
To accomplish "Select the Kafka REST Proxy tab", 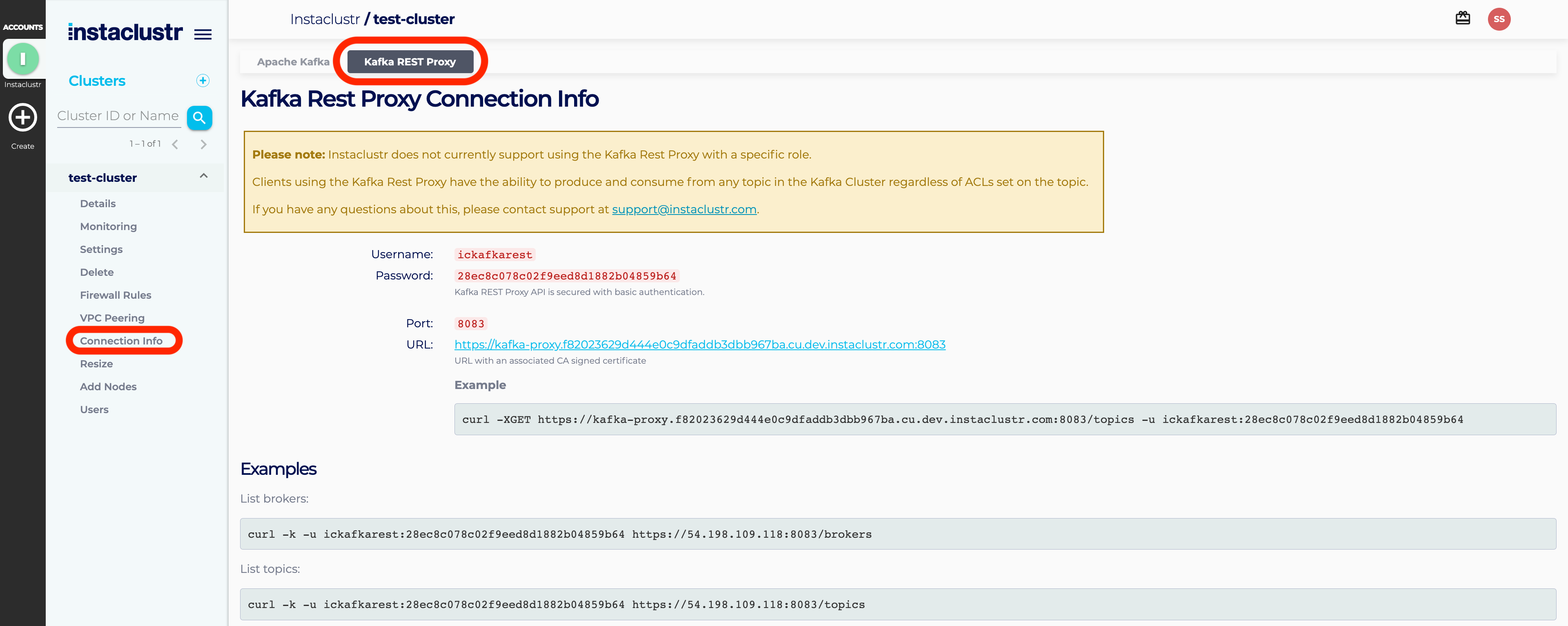I will coord(410,62).
